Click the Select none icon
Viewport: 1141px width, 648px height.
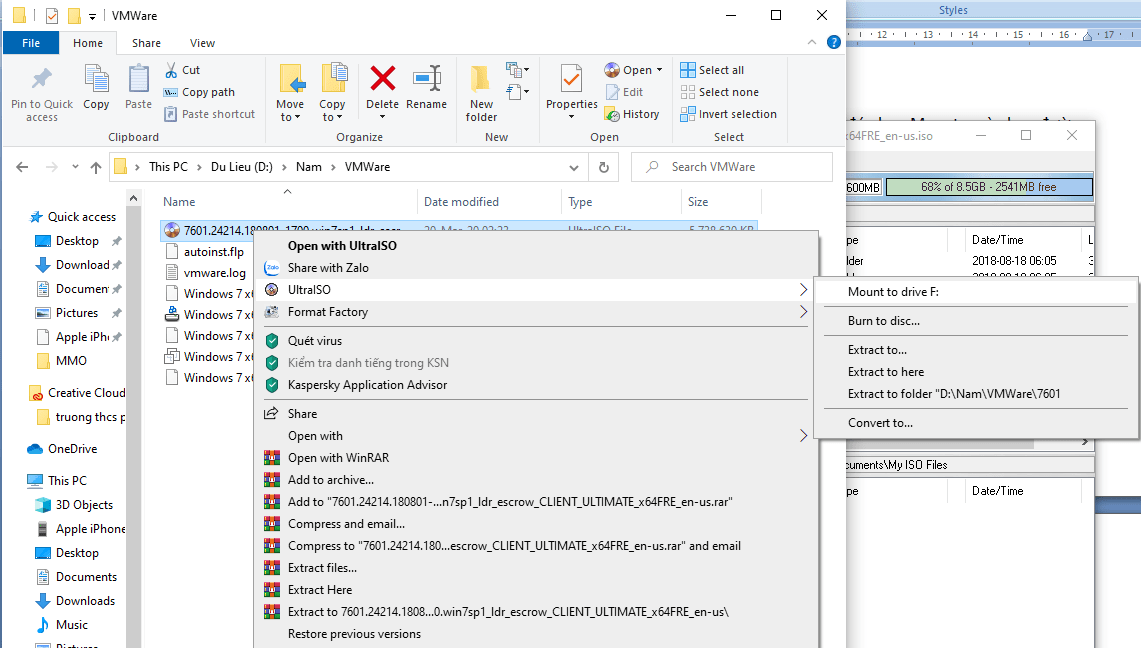coord(688,92)
